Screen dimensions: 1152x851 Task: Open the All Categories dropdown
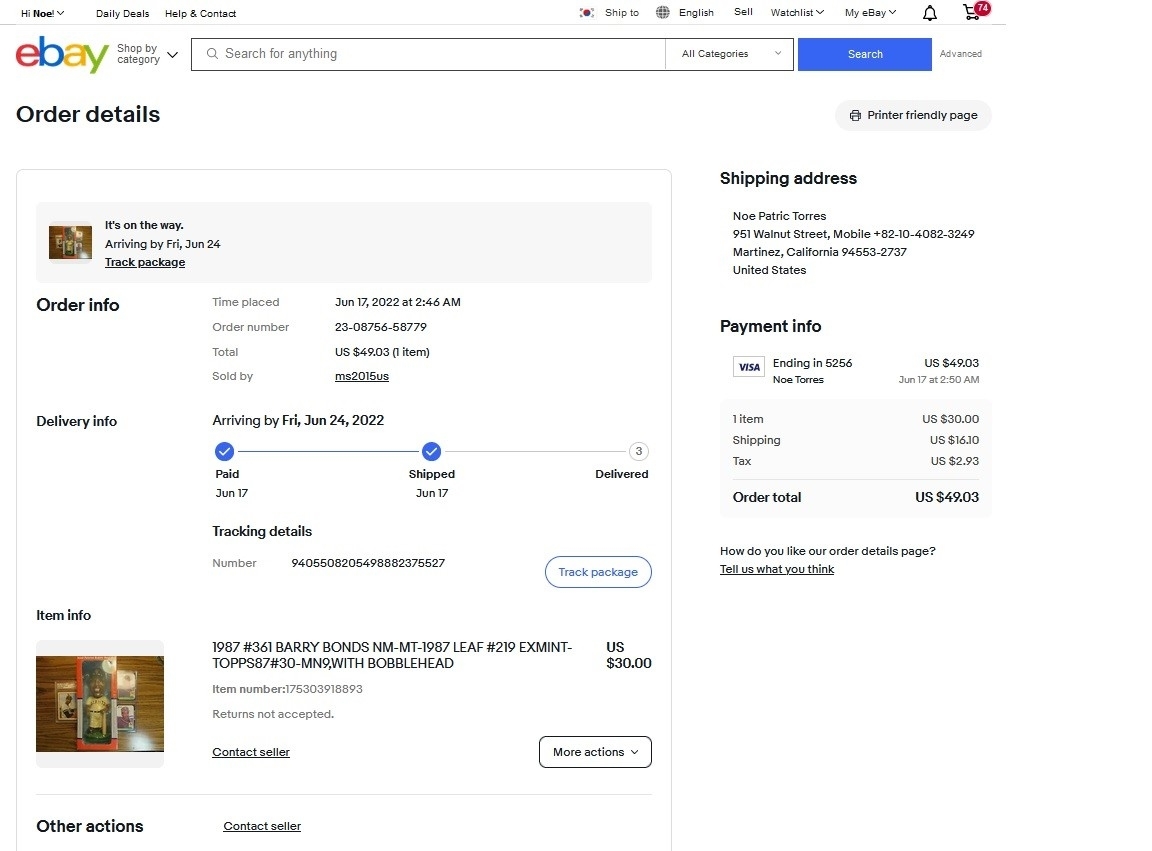[x=730, y=54]
